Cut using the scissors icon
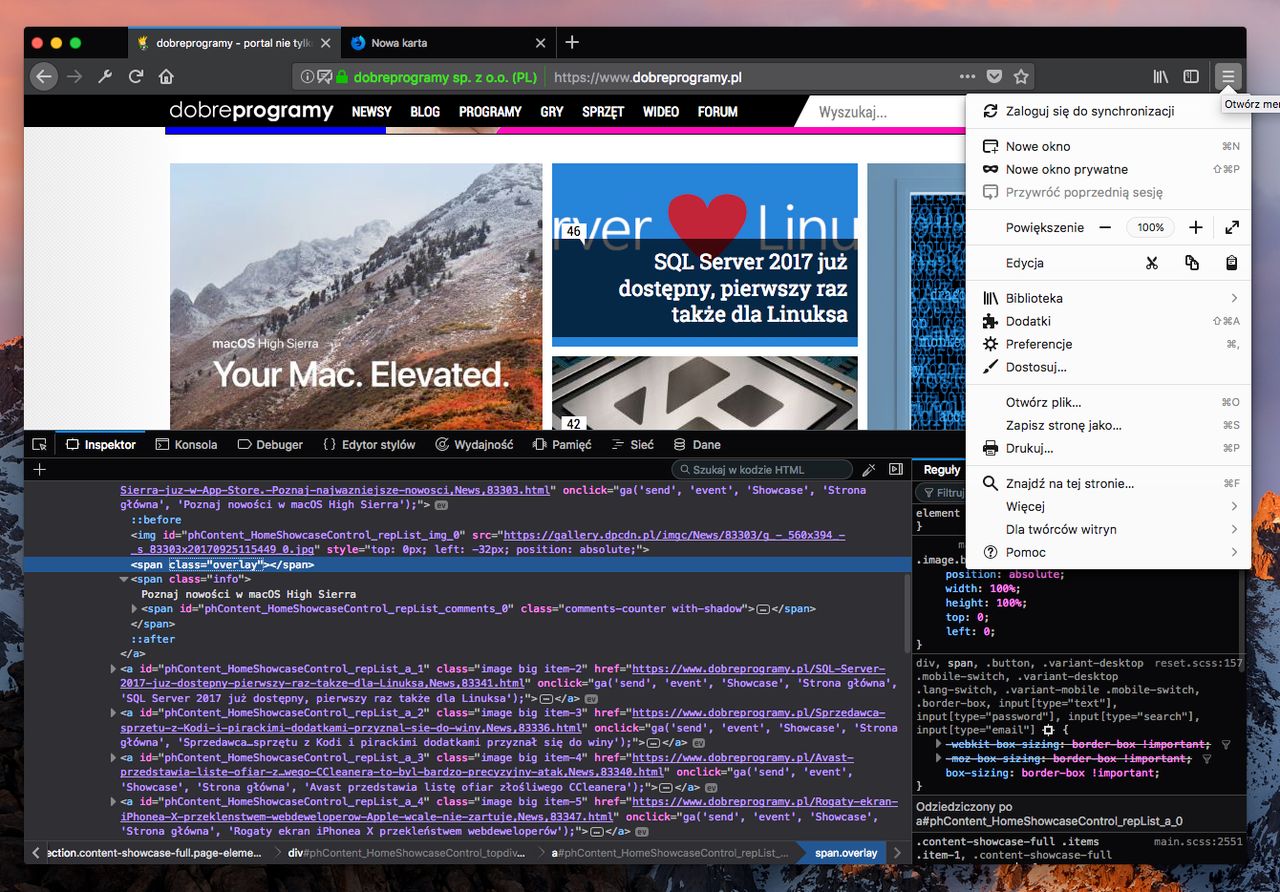The width and height of the screenshot is (1280, 892). pos(1152,263)
